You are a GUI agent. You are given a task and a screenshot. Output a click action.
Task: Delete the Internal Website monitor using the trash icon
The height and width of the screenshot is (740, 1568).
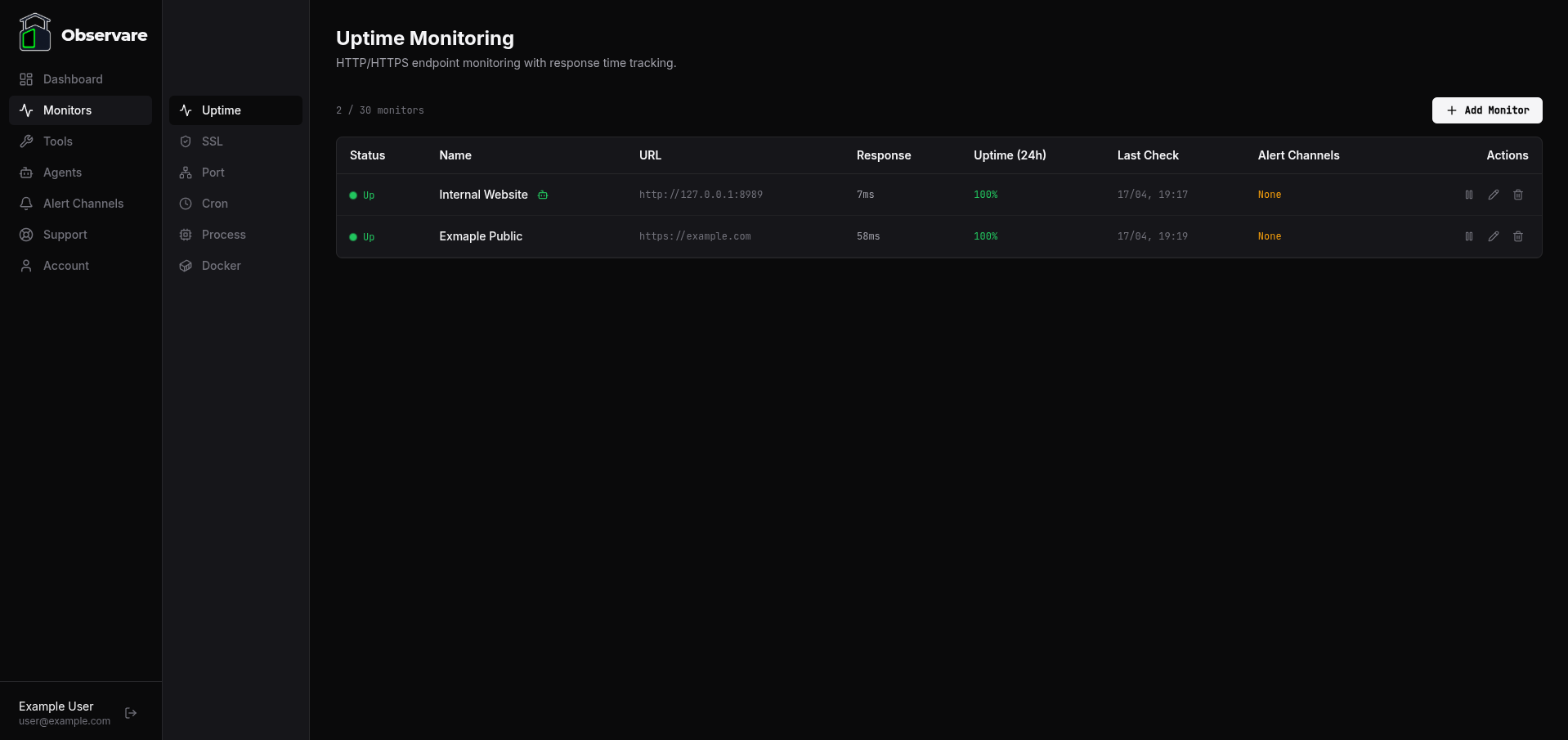(x=1518, y=195)
